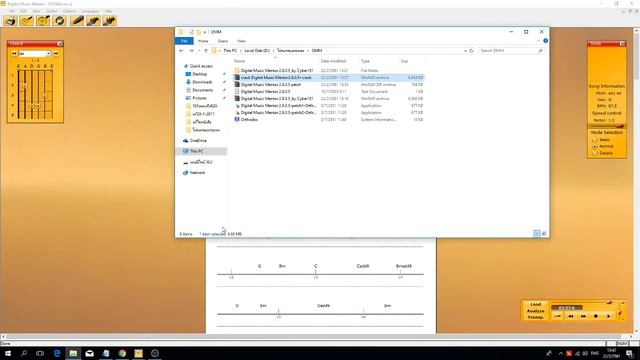This screenshot has width=640, height=360.
Task: Go up one folder level in Explorer
Action: 206,51
